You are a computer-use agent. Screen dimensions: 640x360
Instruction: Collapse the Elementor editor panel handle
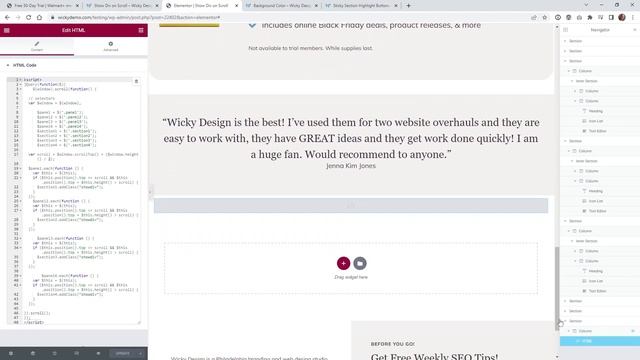coord(150,191)
